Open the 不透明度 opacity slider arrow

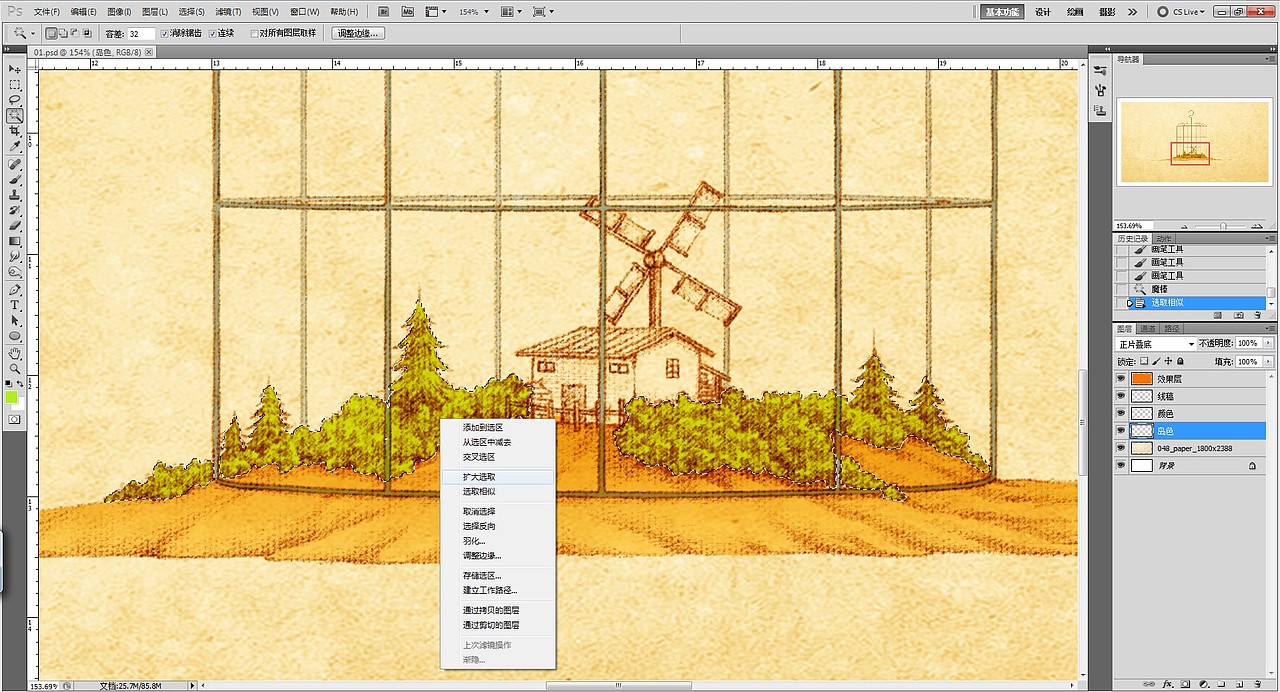tap(1269, 344)
